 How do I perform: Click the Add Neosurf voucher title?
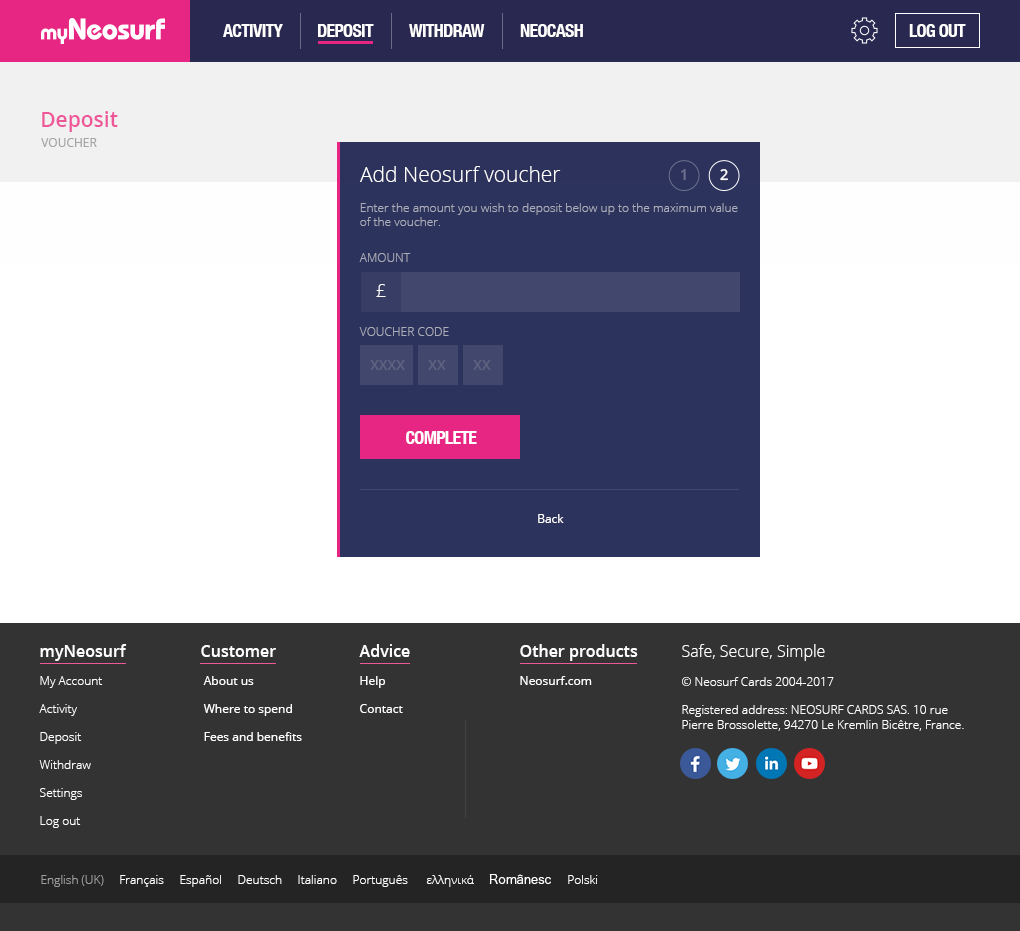tap(459, 174)
